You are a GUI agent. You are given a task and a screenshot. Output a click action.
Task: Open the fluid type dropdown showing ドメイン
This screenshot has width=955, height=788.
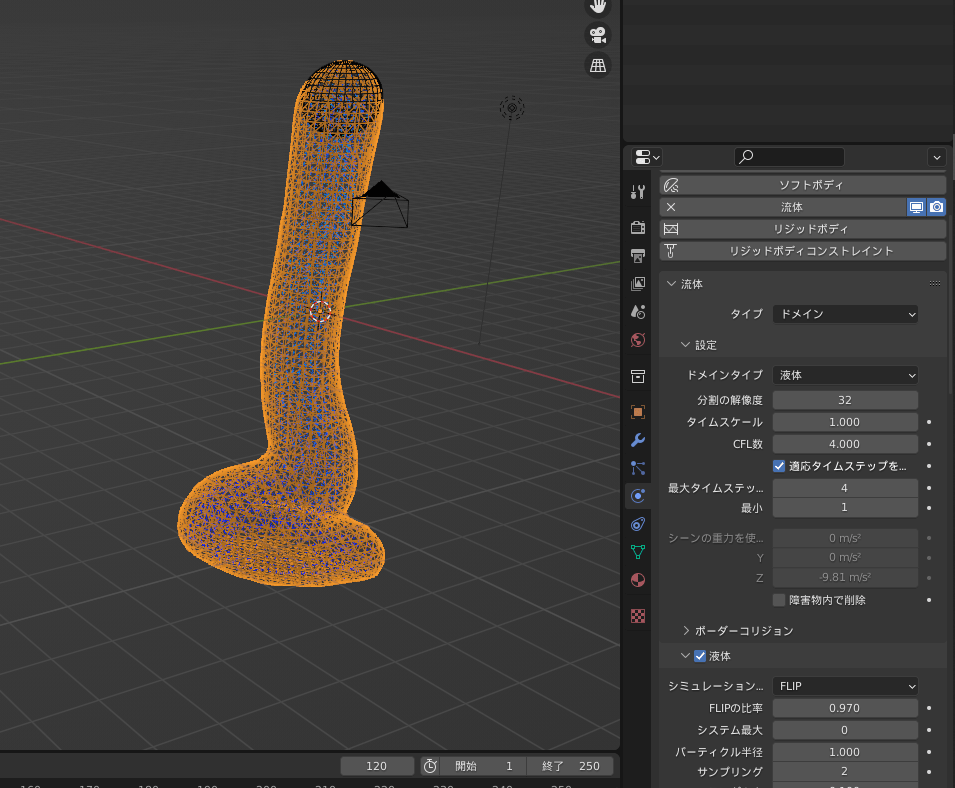pyautogui.click(x=845, y=314)
